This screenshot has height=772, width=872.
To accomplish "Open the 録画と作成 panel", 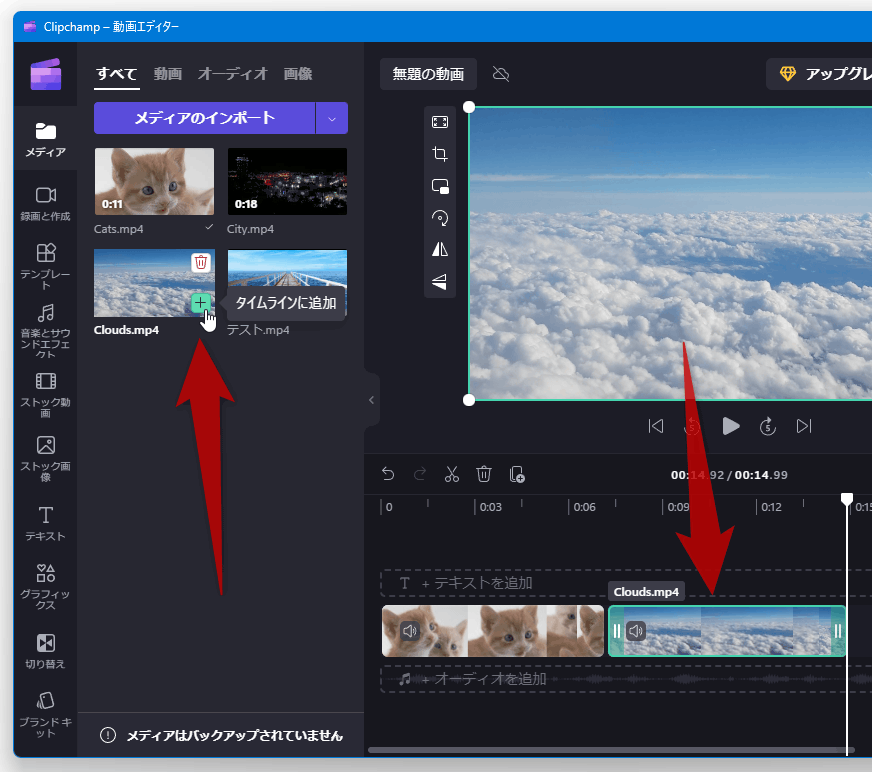I will tap(46, 204).
